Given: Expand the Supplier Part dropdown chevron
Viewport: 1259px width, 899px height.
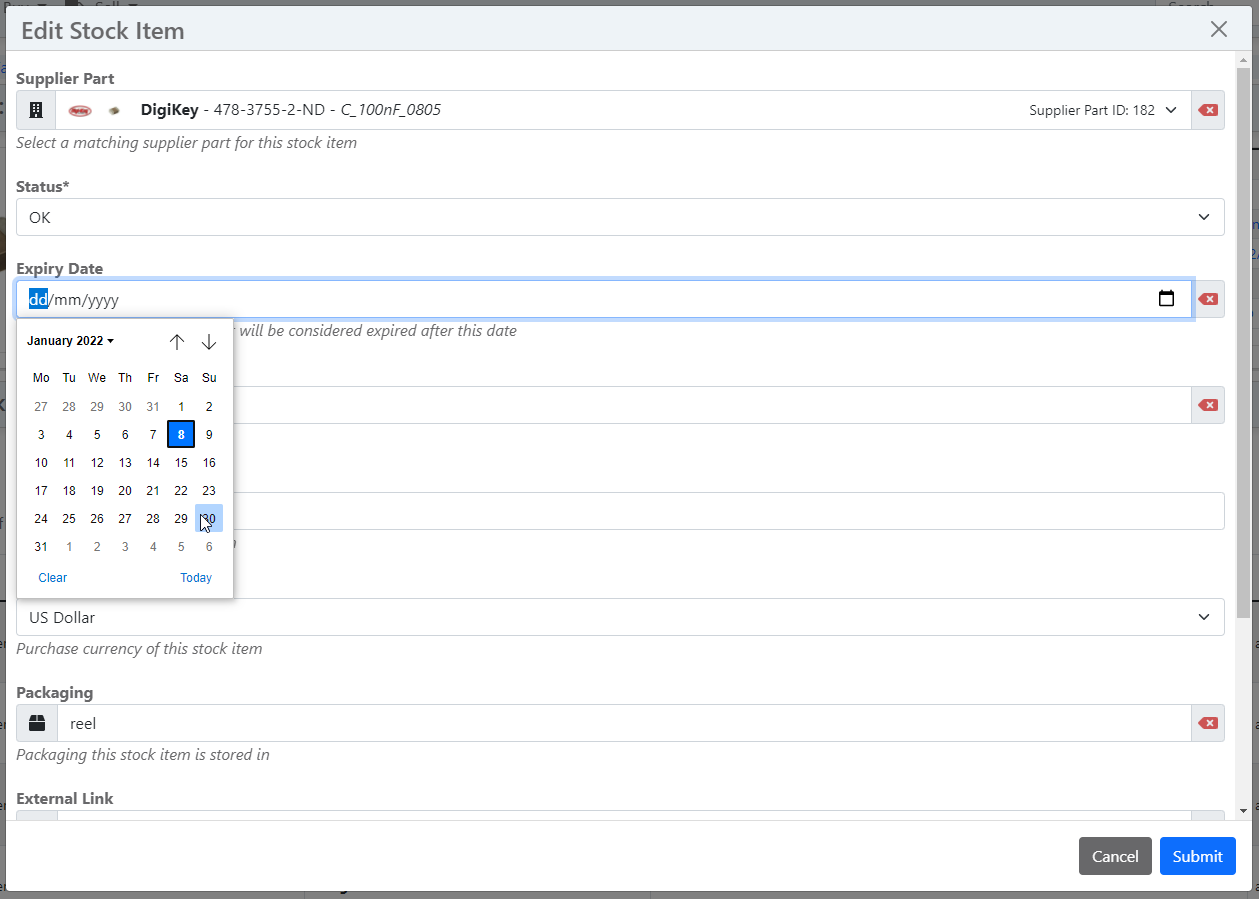Looking at the screenshot, I should pos(1171,110).
